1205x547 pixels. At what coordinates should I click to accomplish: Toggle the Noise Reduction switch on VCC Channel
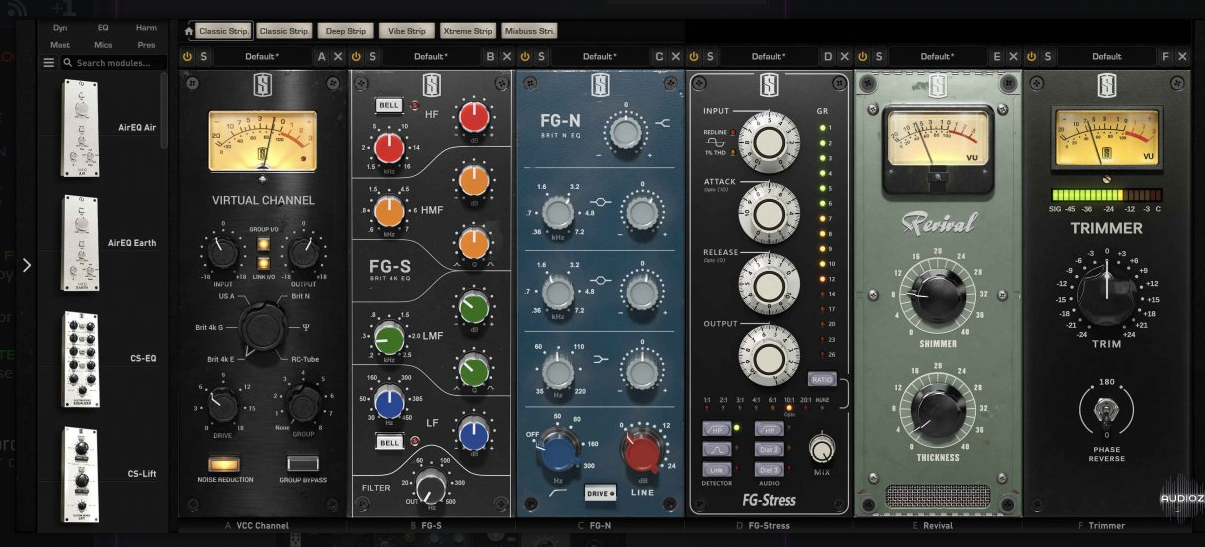click(x=224, y=464)
